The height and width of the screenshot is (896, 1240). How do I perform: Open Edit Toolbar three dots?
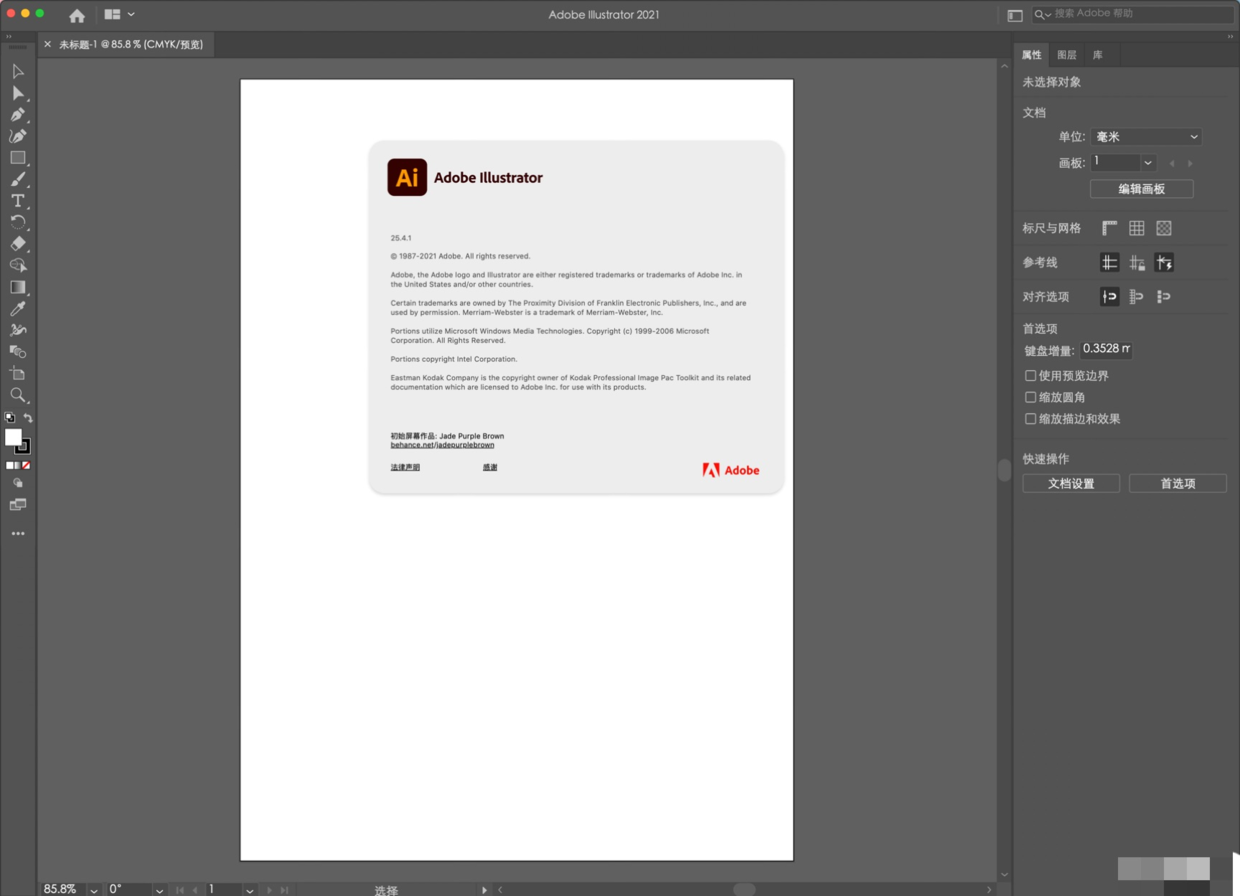(18, 534)
